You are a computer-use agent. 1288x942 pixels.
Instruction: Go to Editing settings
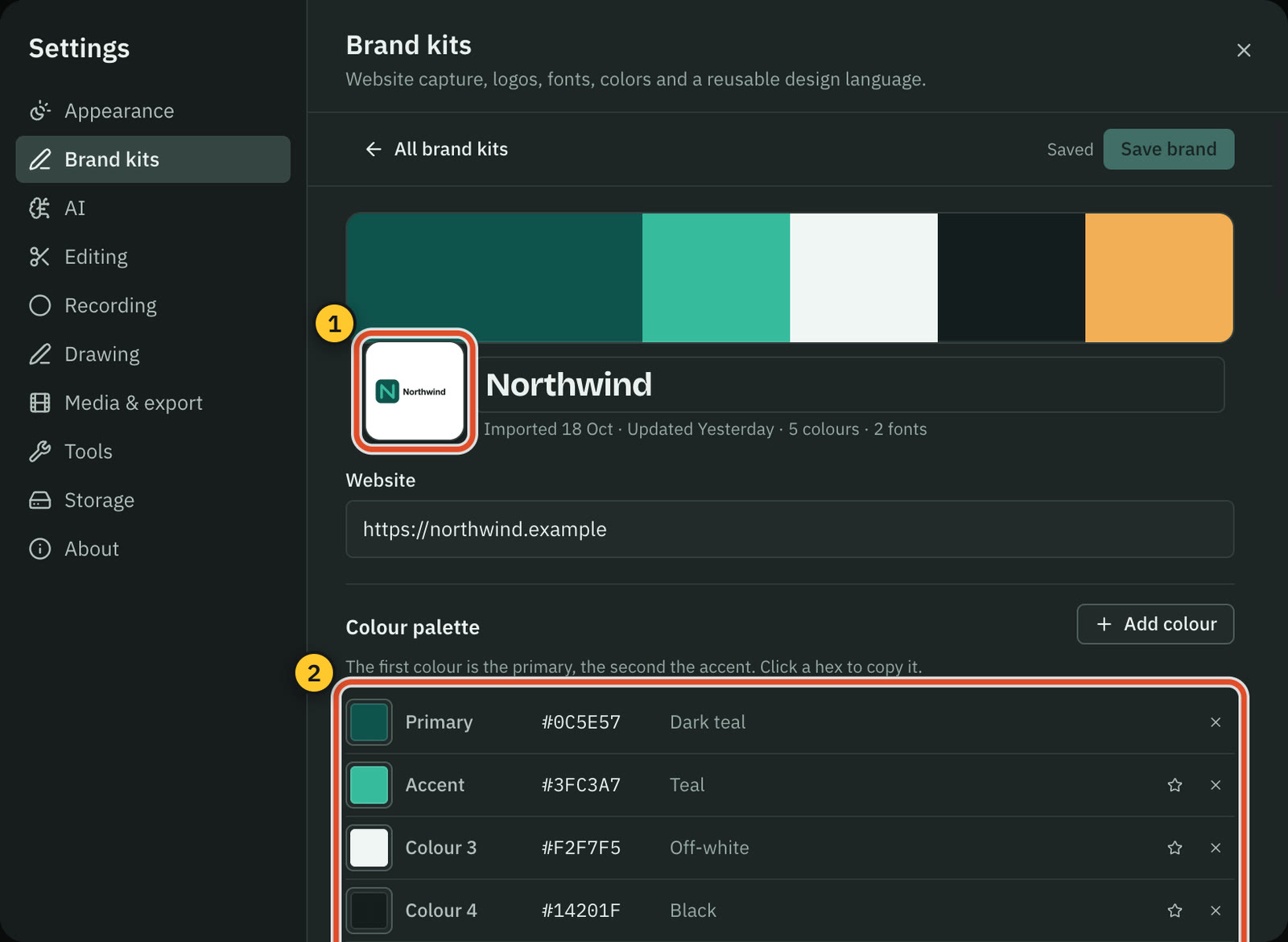(153, 257)
